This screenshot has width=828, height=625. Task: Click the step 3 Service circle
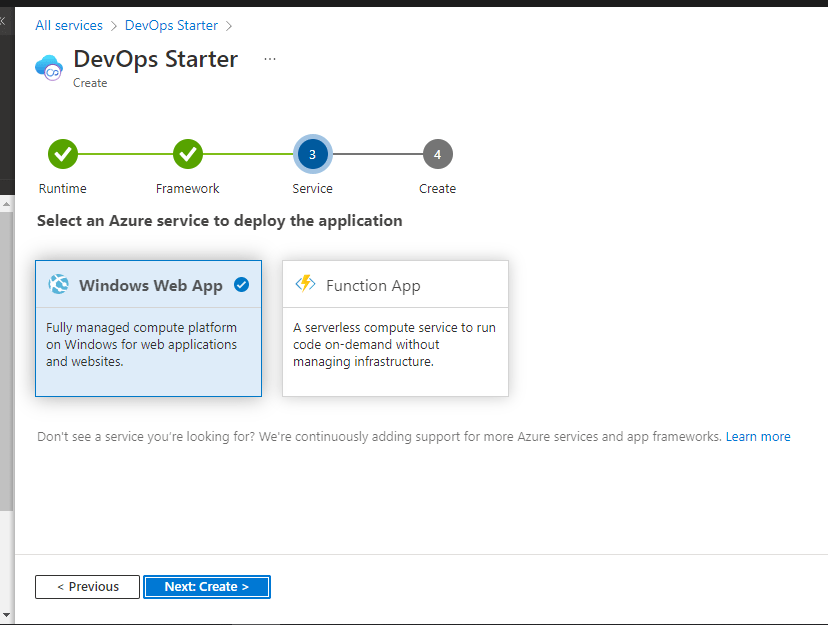point(312,154)
